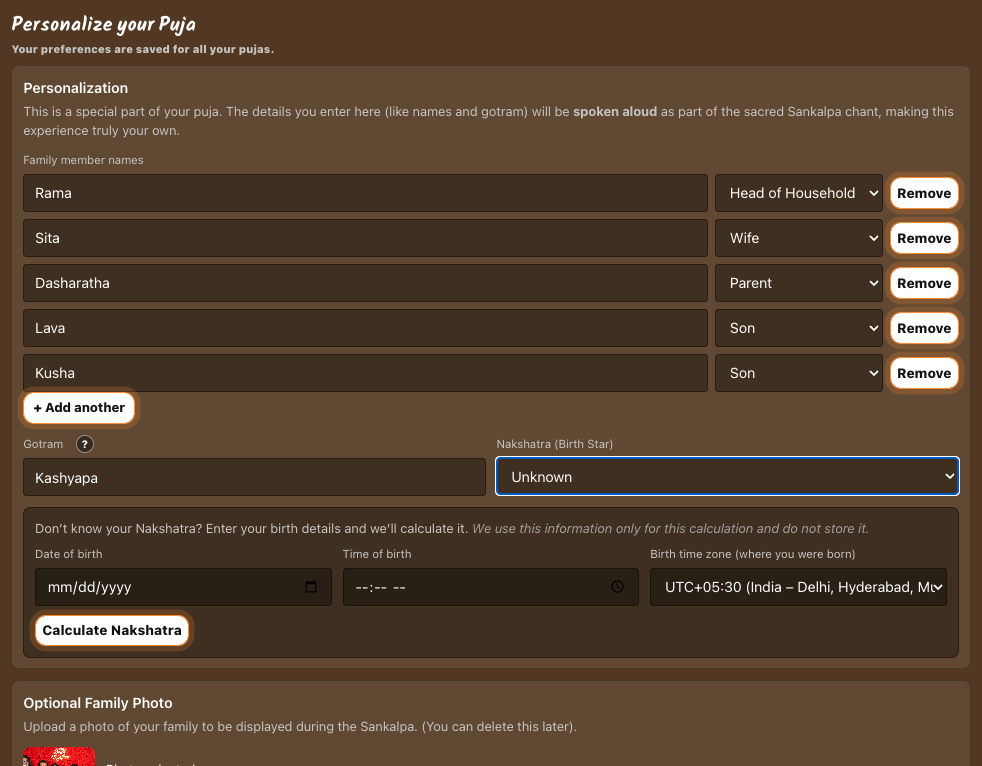Image resolution: width=982 pixels, height=766 pixels.
Task: Click the Calculate Nakshatra button
Action: pyautogui.click(x=112, y=630)
